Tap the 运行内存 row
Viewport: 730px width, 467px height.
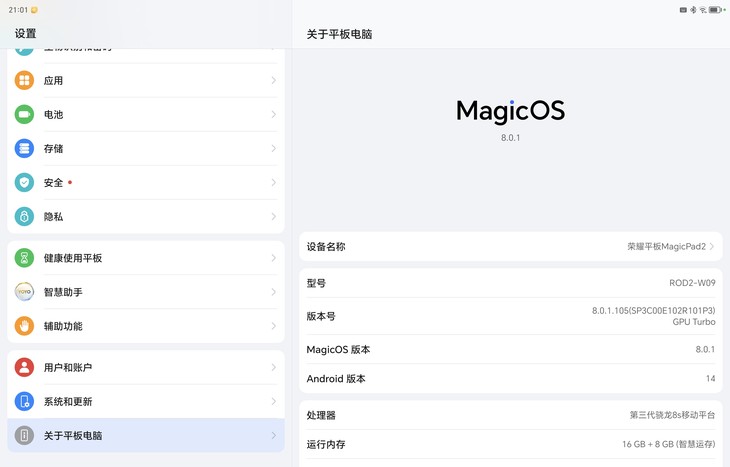pos(511,444)
